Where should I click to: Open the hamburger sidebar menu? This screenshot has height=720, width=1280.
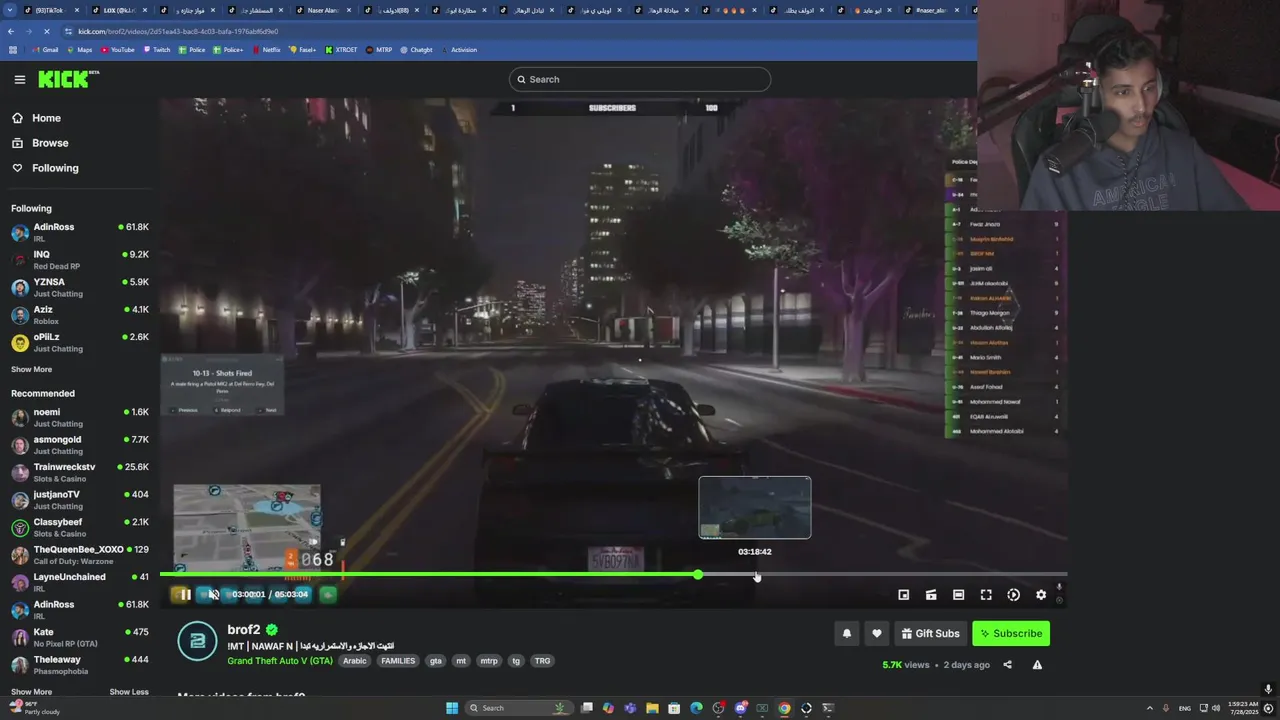[20, 79]
